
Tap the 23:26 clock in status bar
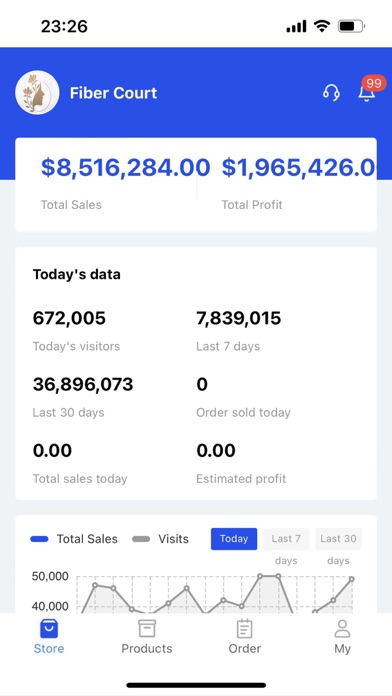click(x=64, y=27)
